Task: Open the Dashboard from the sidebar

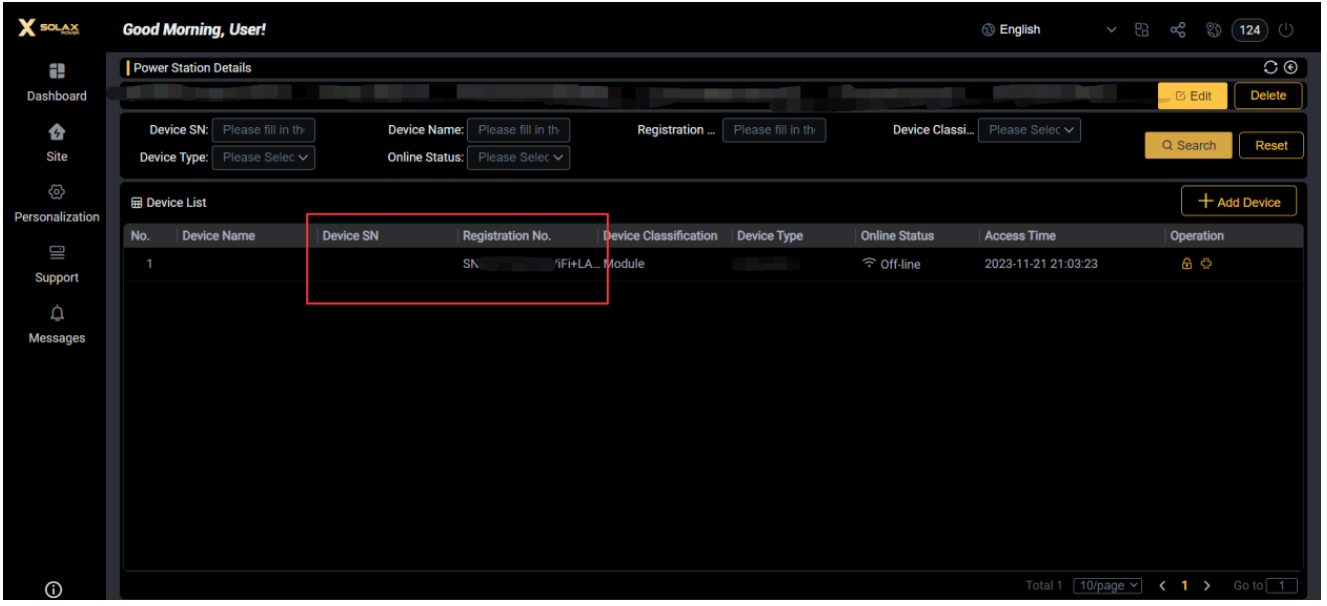Action: click(56, 82)
